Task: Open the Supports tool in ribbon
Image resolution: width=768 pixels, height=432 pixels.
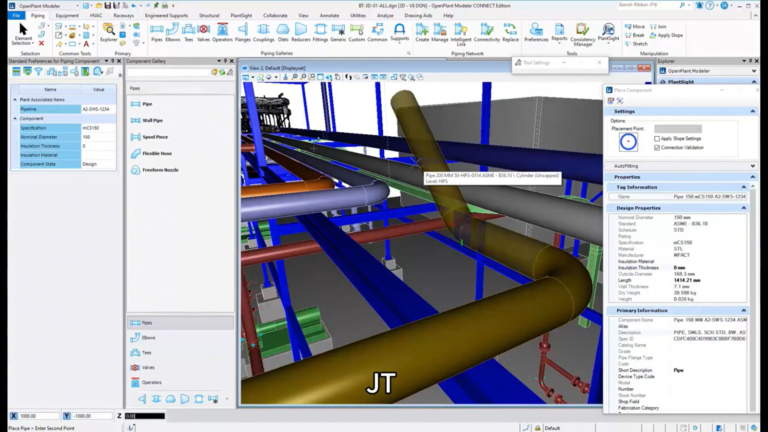Action: [x=400, y=33]
